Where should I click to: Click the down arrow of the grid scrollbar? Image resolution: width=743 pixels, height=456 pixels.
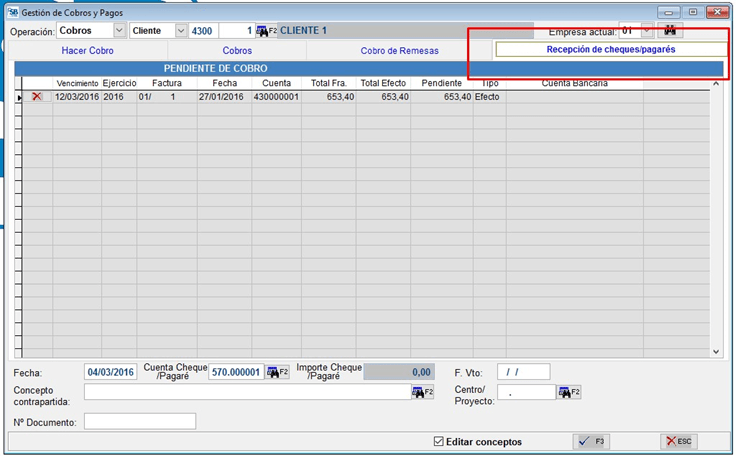coord(715,352)
